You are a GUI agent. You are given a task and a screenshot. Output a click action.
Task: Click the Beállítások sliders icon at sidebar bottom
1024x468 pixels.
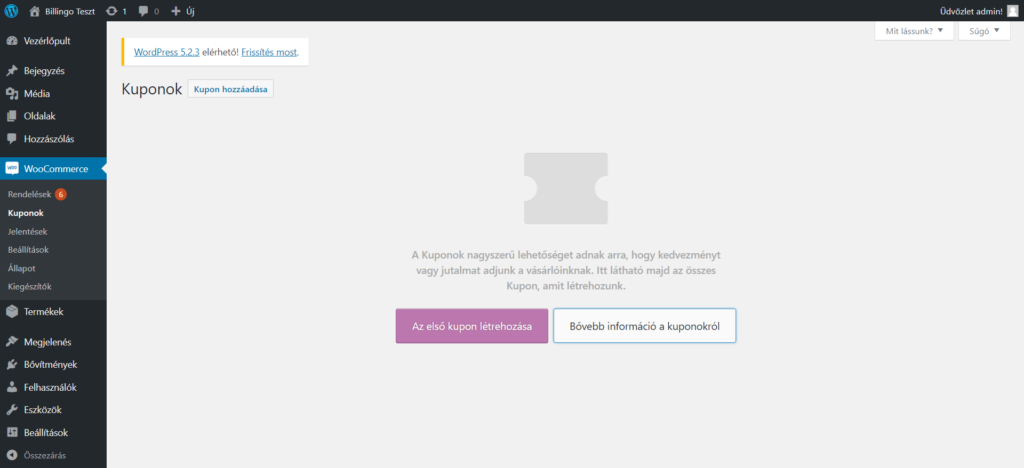point(11,432)
